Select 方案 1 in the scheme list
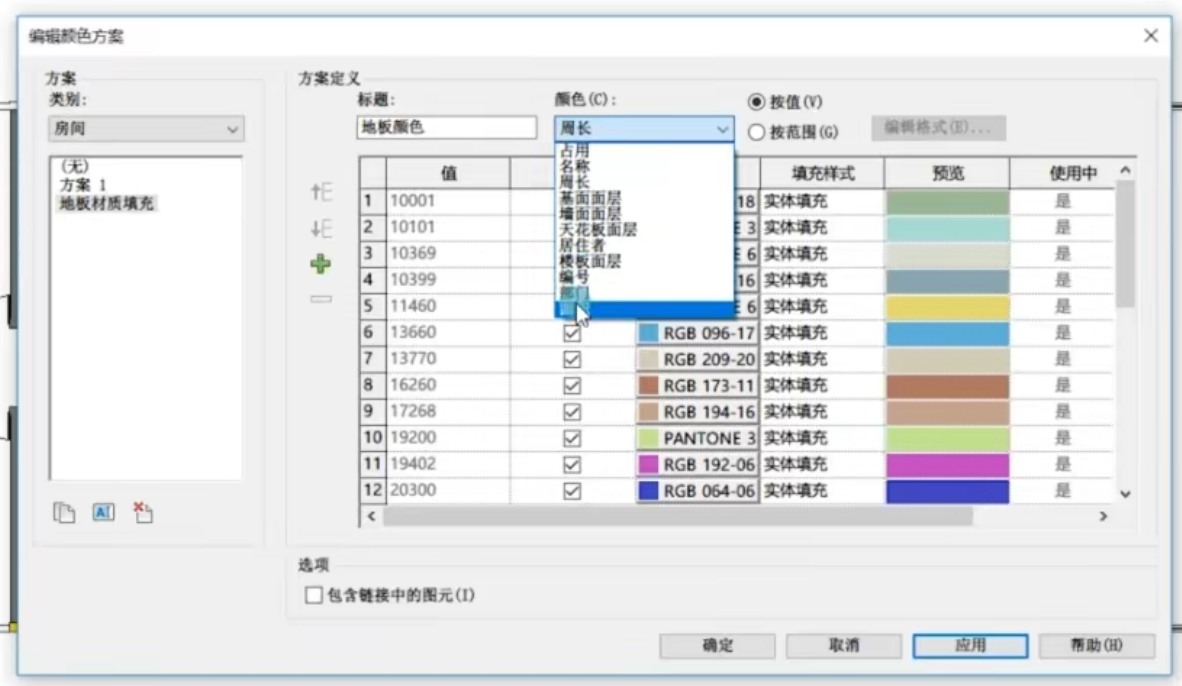1182x686 pixels. tap(83, 185)
